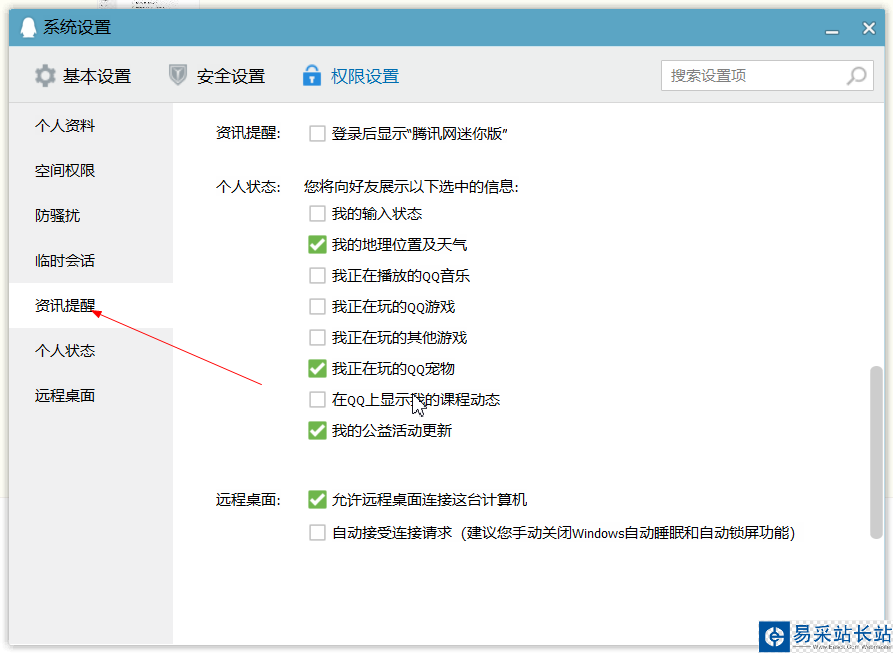
Task: Click the QQ penguin logo in title bar
Action: [x=28, y=27]
